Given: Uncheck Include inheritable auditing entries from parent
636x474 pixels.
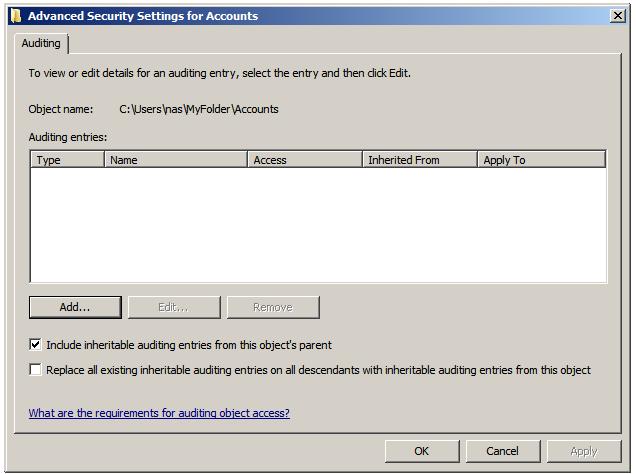Looking at the screenshot, I should coord(36,345).
